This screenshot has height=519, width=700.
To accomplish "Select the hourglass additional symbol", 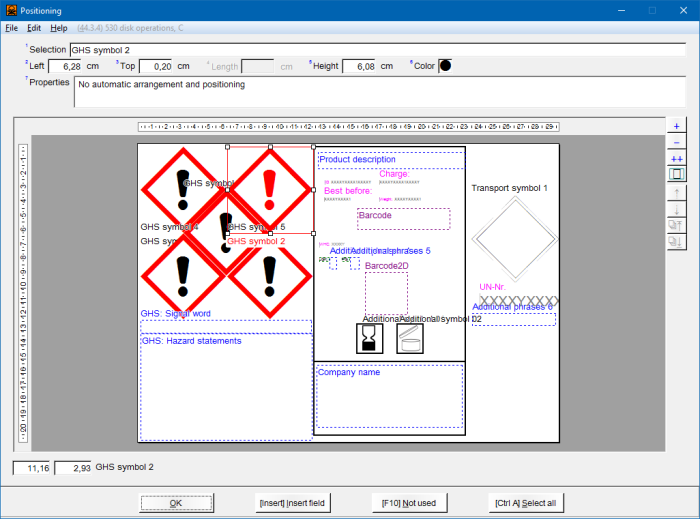I will (371, 338).
